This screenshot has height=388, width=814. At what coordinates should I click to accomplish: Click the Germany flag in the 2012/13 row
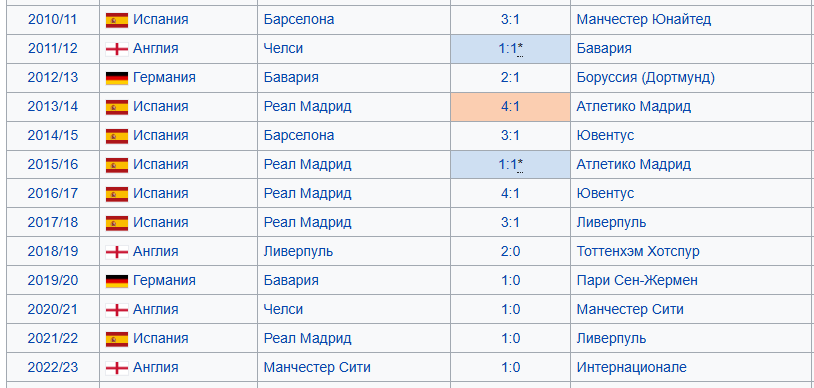click(117, 78)
